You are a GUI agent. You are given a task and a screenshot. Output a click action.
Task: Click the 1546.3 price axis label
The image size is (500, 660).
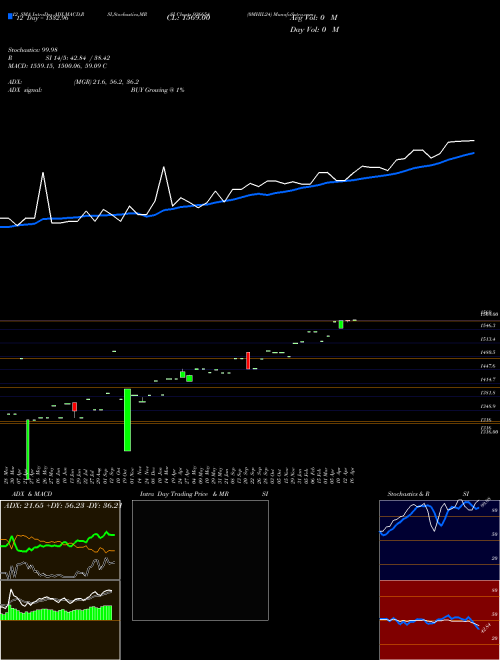488,326
